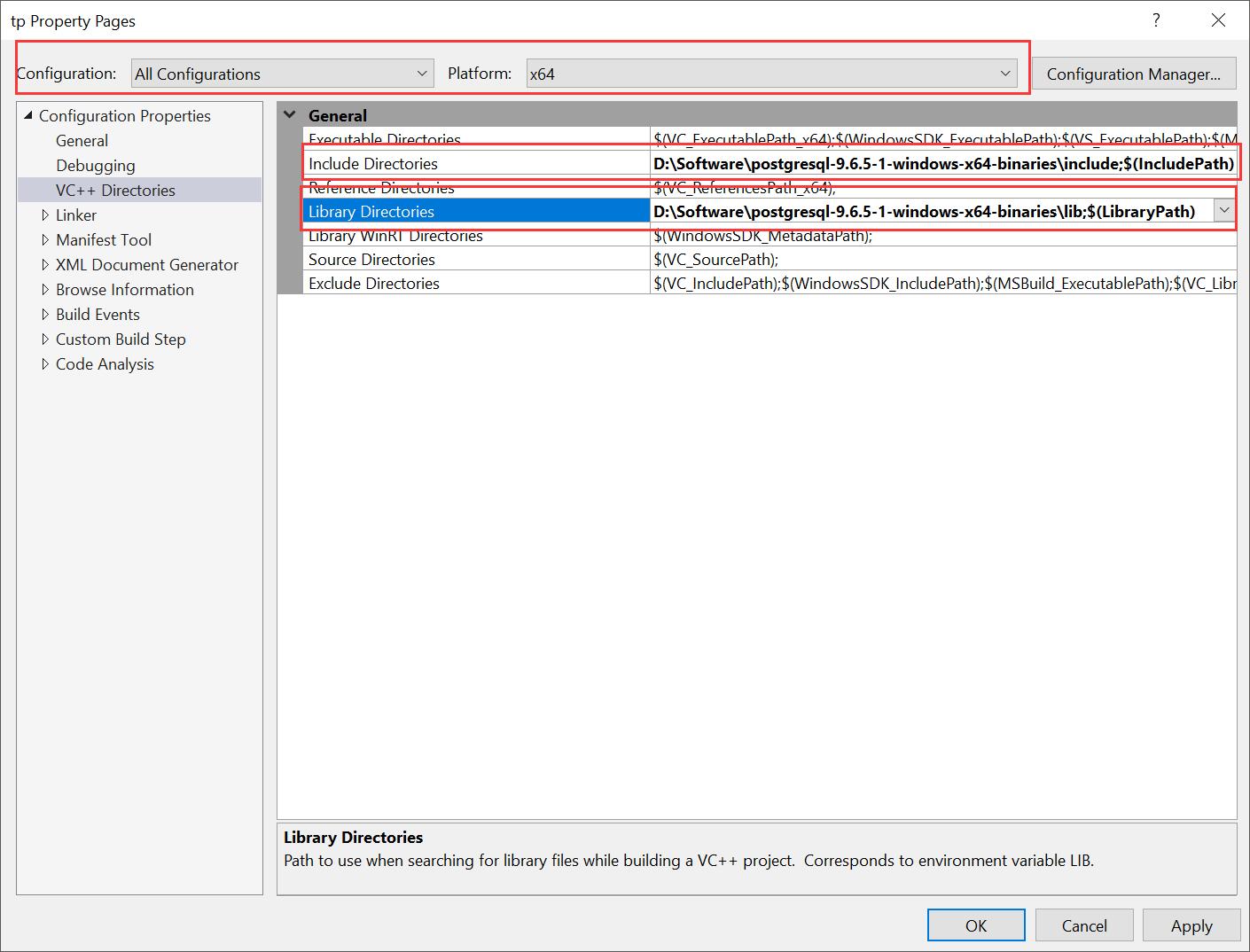Select the Debugging page
The width and height of the screenshot is (1250, 952).
tap(96, 165)
